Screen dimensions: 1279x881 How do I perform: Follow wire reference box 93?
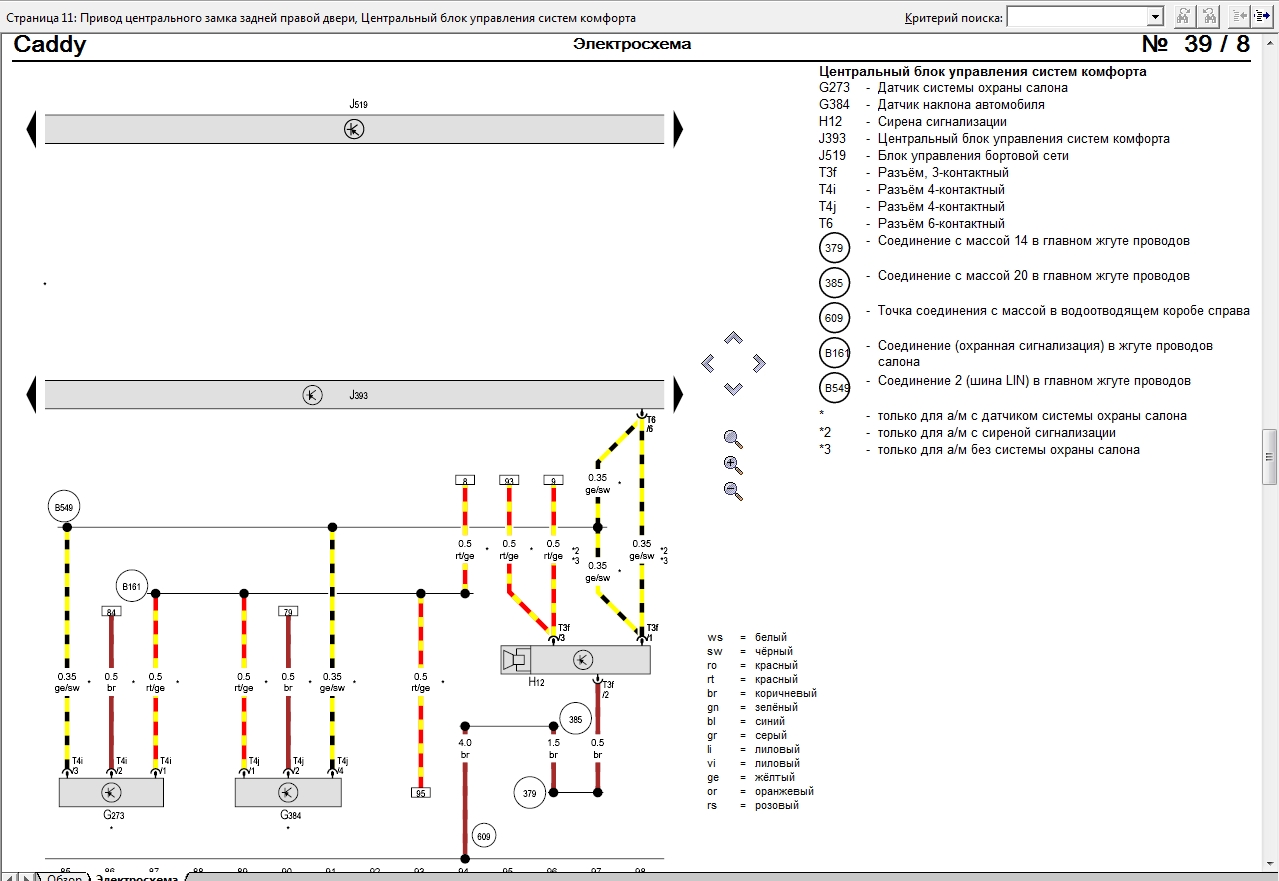(x=509, y=481)
